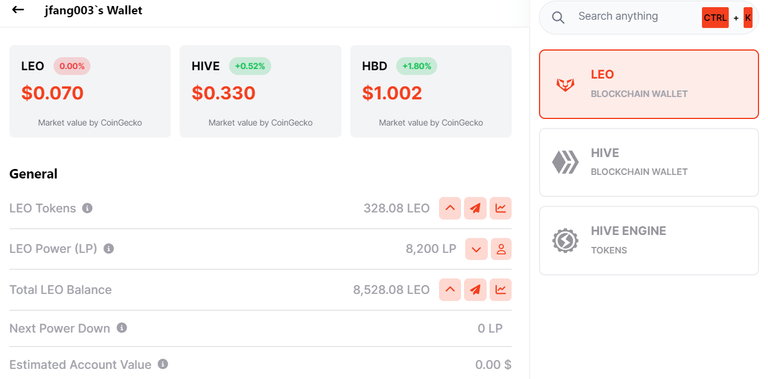Click the LEO 0.00% change badge

point(72,66)
